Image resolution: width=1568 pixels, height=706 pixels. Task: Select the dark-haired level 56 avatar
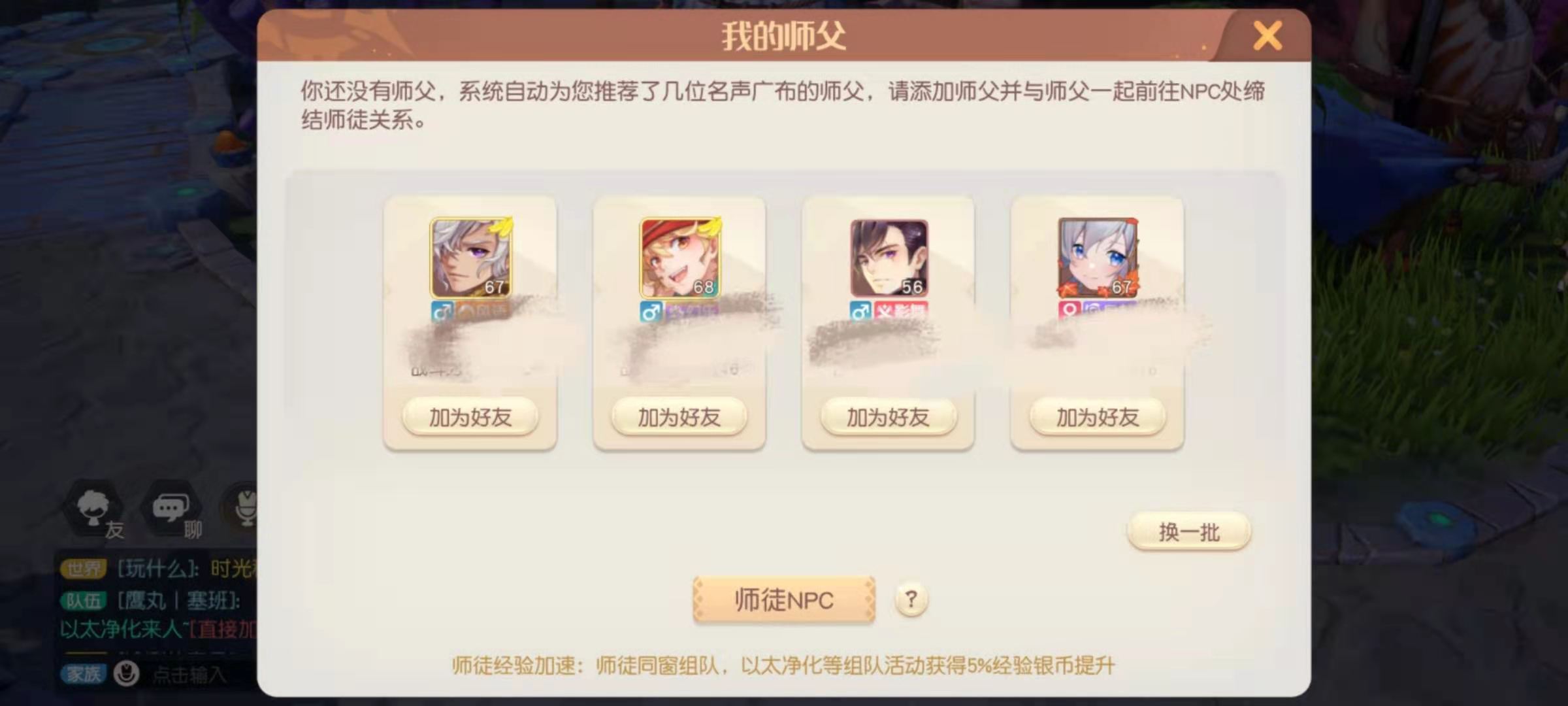[x=889, y=258]
